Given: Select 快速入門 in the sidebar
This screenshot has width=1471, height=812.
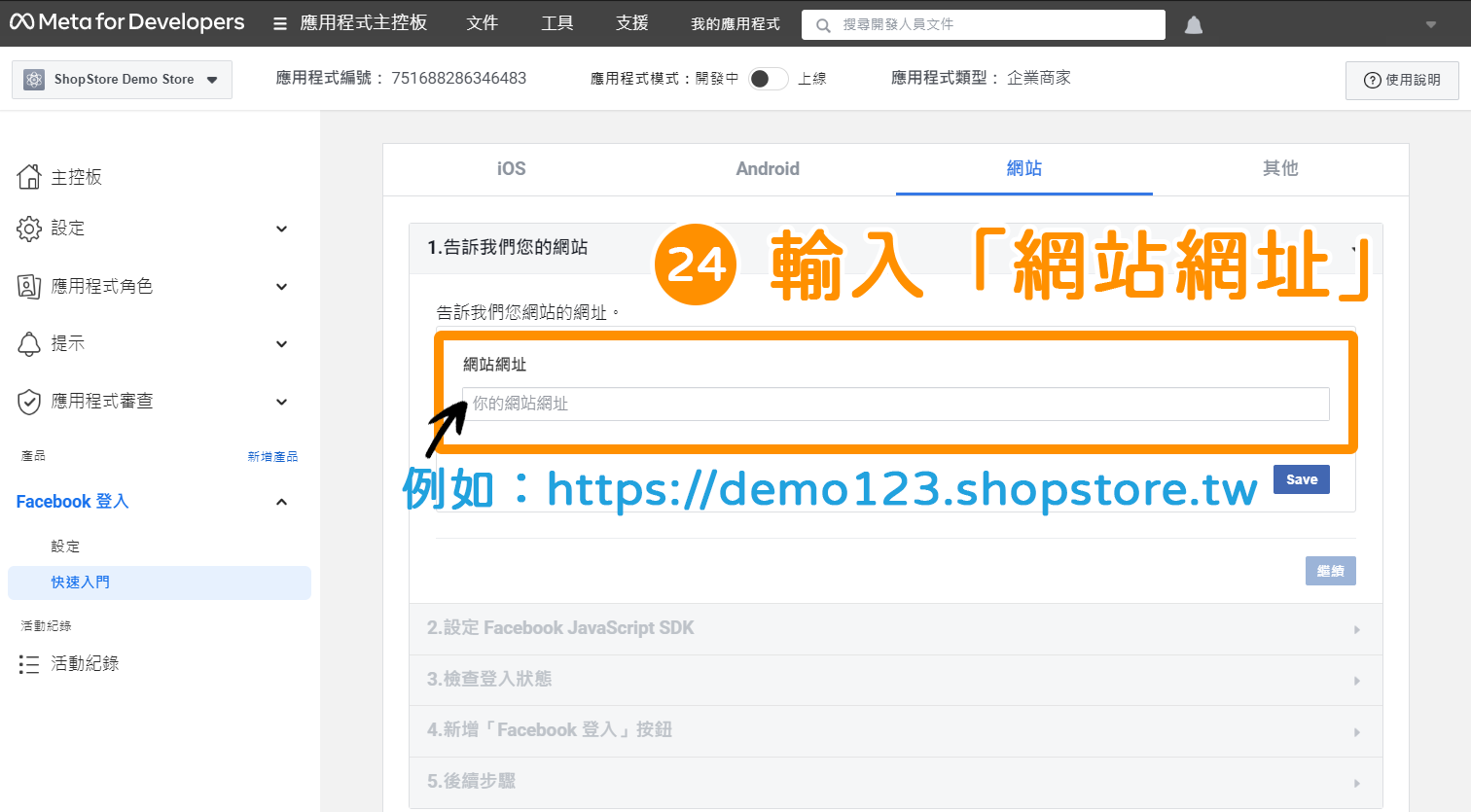Looking at the screenshot, I should [x=160, y=583].
